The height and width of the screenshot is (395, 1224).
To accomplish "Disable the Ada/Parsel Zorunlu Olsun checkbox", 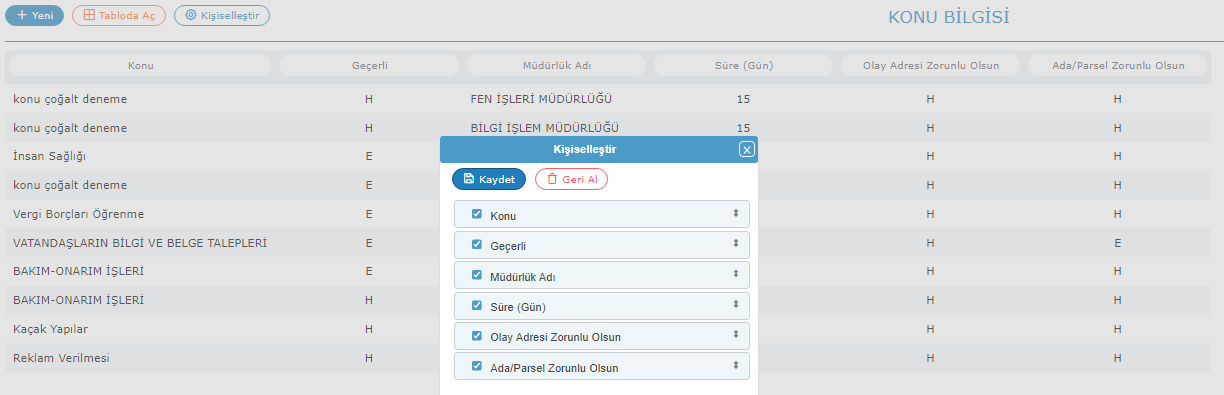I will pos(477,366).
